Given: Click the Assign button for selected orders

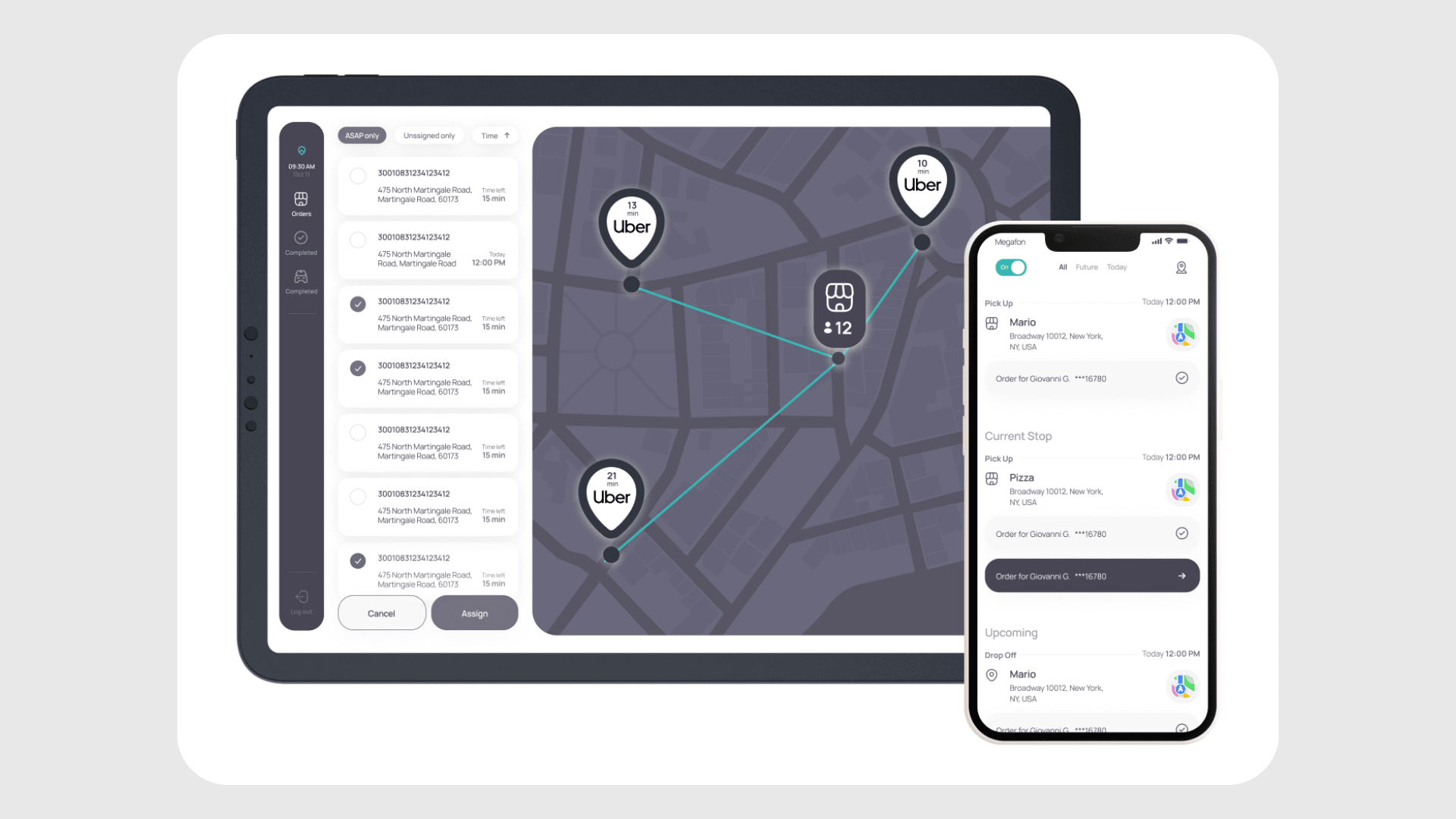Looking at the screenshot, I should 474,613.
